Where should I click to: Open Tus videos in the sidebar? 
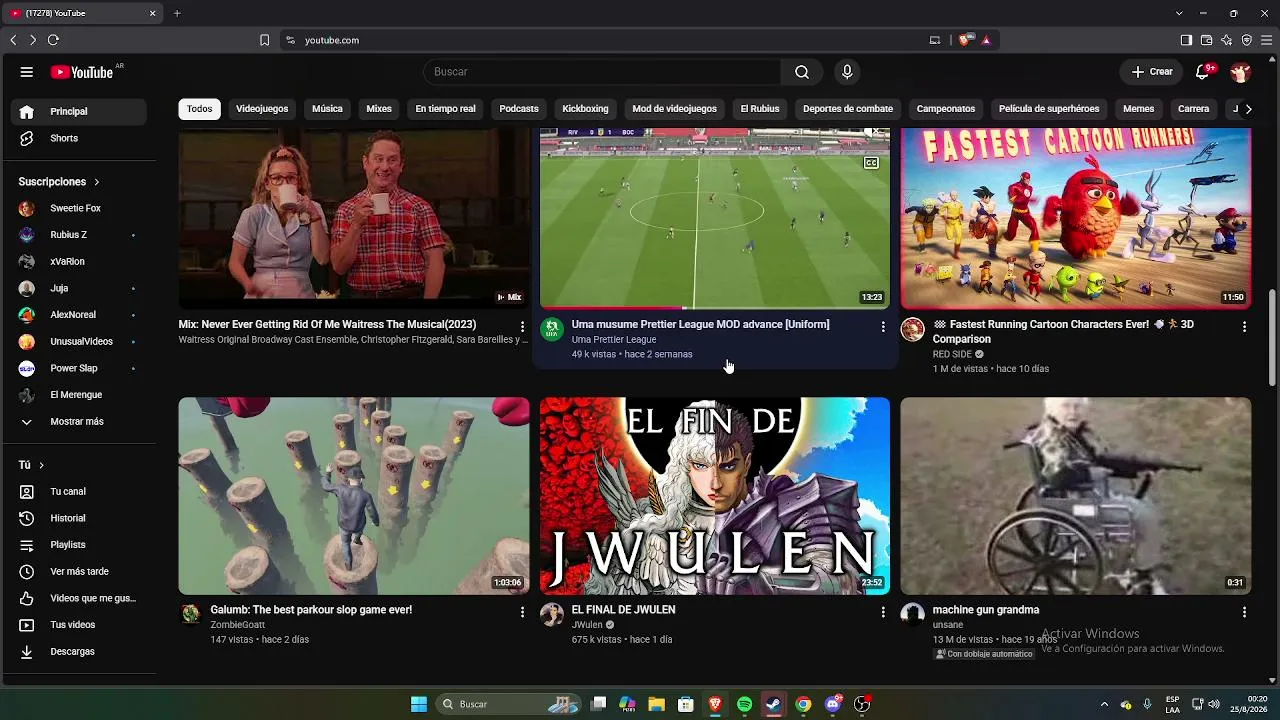click(x=78, y=625)
